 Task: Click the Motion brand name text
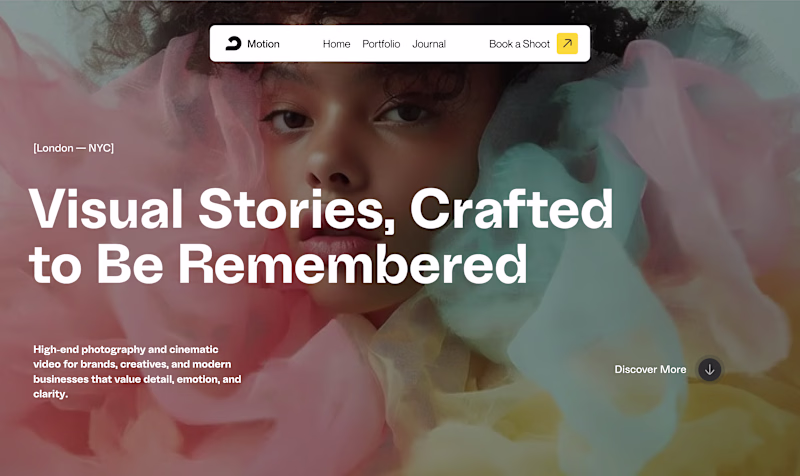pyautogui.click(x=263, y=44)
